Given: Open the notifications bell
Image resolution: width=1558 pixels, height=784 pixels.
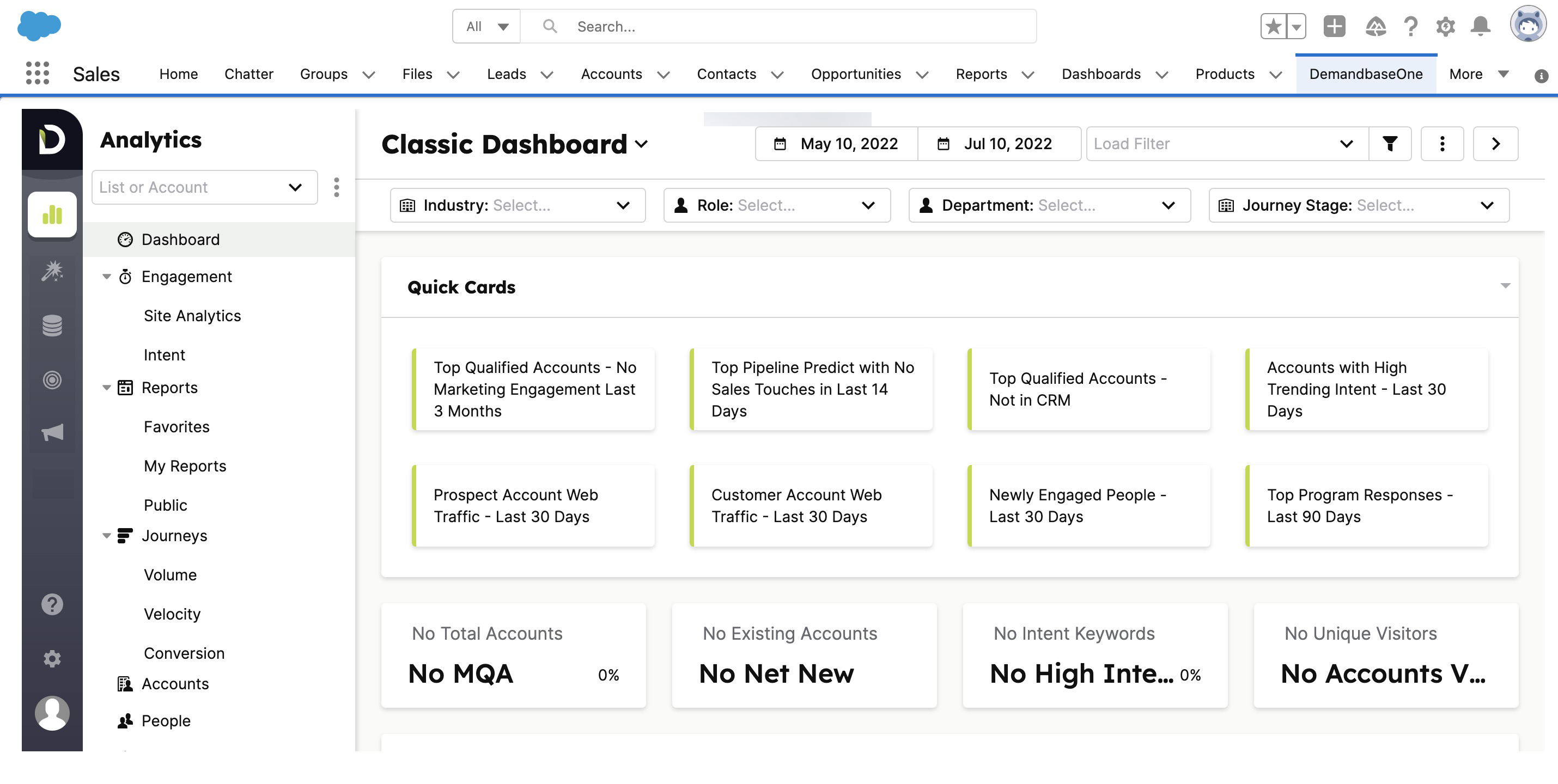Looking at the screenshot, I should coord(1480,27).
